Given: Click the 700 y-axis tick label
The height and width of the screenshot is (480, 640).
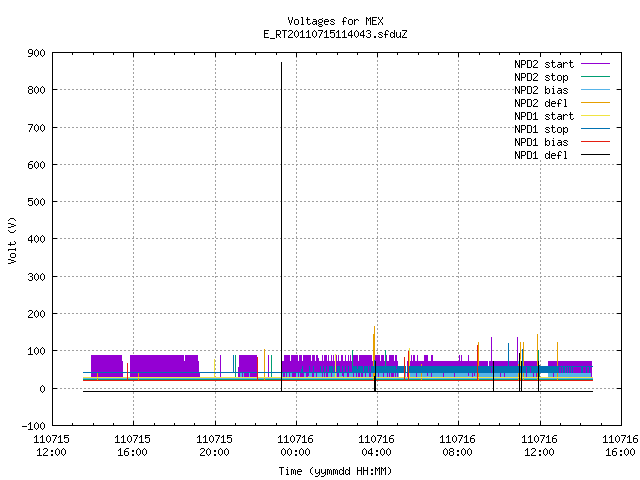Looking at the screenshot, I should tap(37, 128).
